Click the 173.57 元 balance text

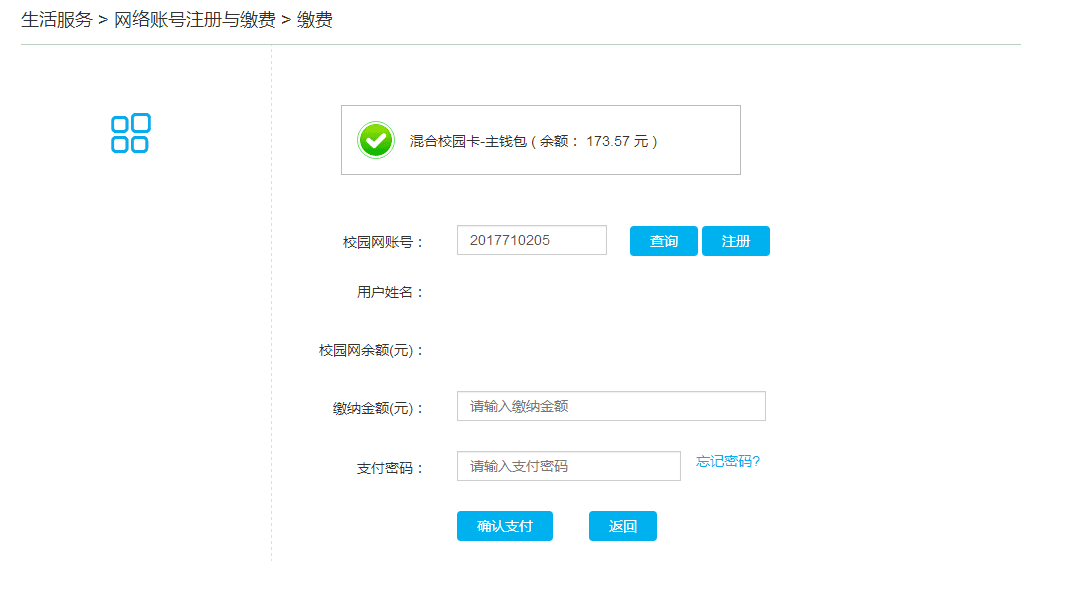[x=618, y=141]
